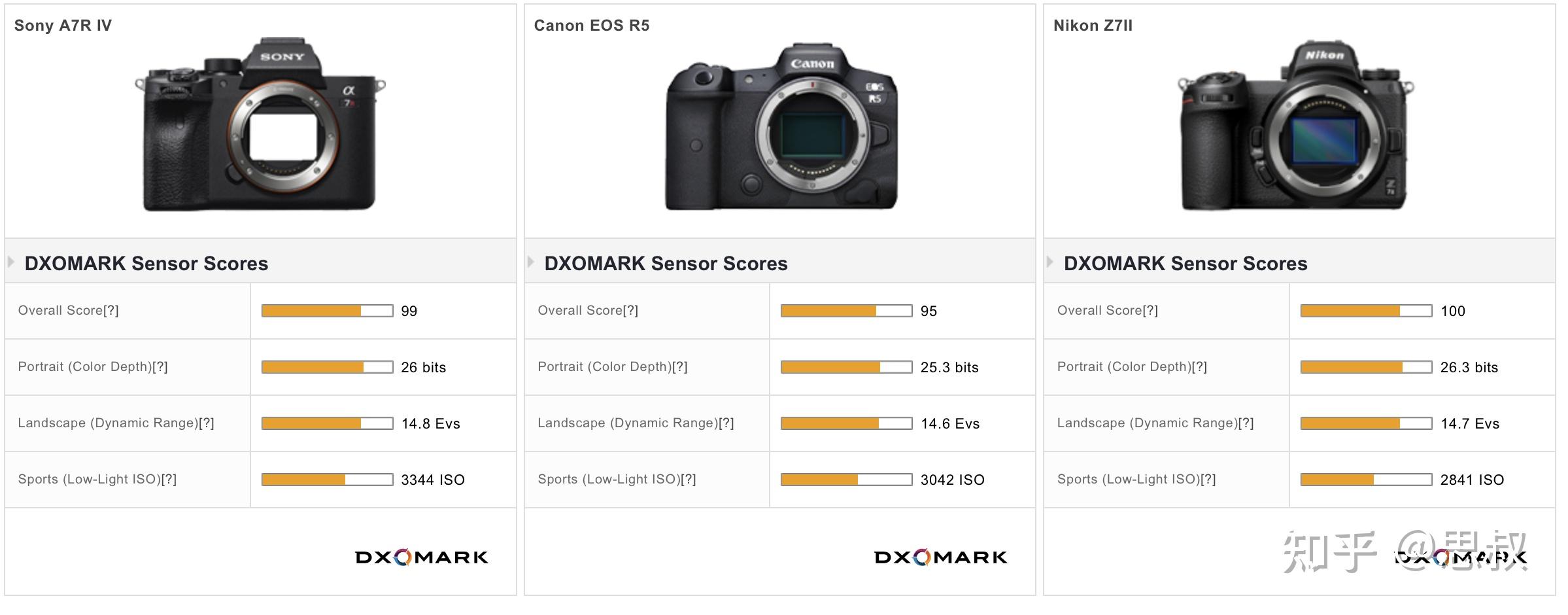Expand the Canon DXOMARK Sensor Scores section arrow
This screenshot has height=615, width=1568.
pos(530,264)
